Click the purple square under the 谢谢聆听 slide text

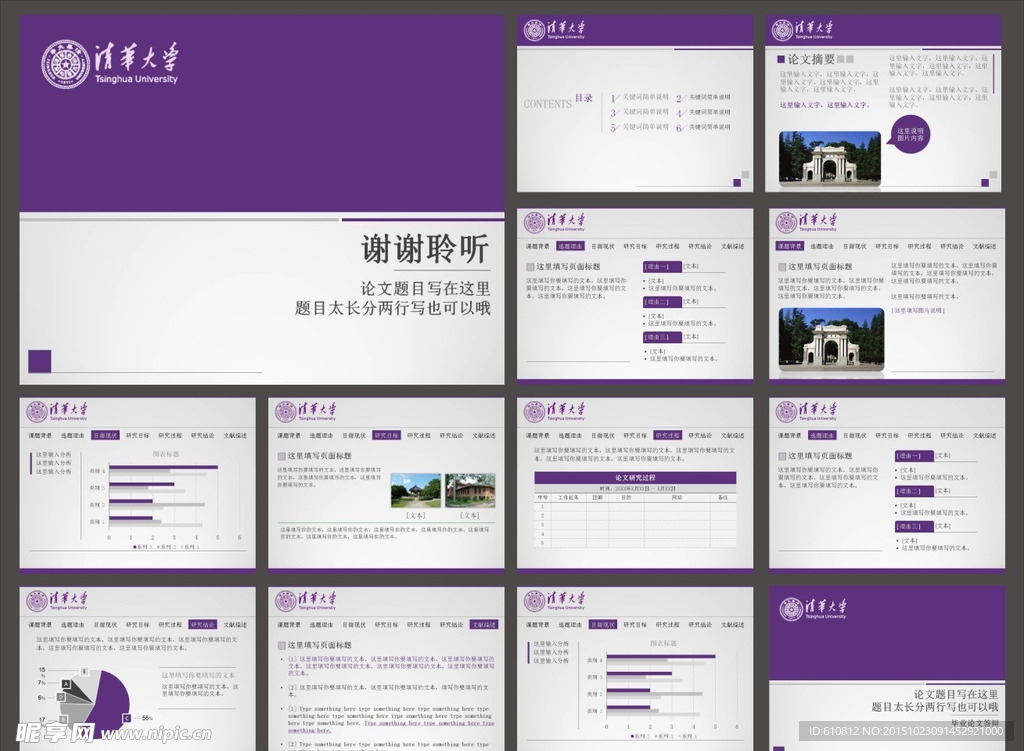pyautogui.click(x=40, y=361)
